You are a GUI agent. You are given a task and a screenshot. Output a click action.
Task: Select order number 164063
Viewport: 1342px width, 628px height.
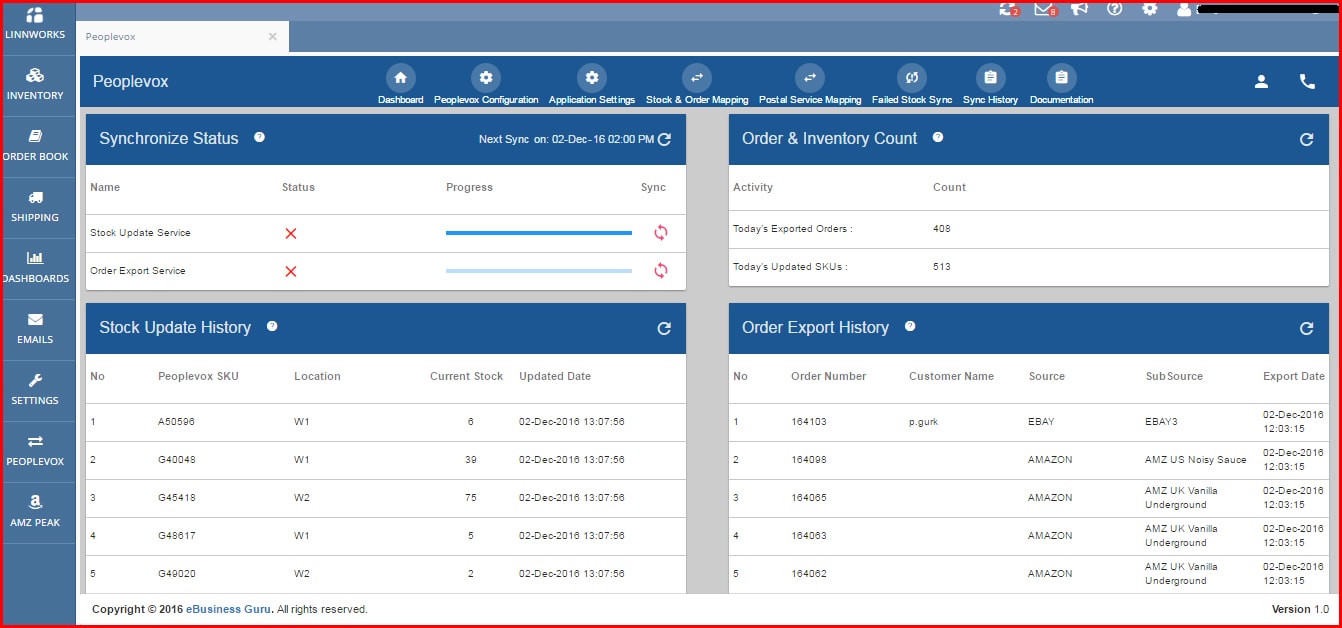coord(809,536)
